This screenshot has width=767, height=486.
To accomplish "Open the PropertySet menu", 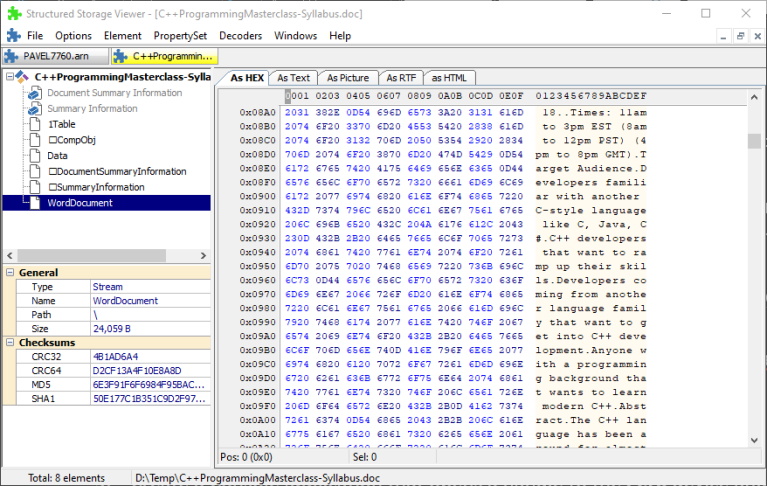I will point(181,35).
